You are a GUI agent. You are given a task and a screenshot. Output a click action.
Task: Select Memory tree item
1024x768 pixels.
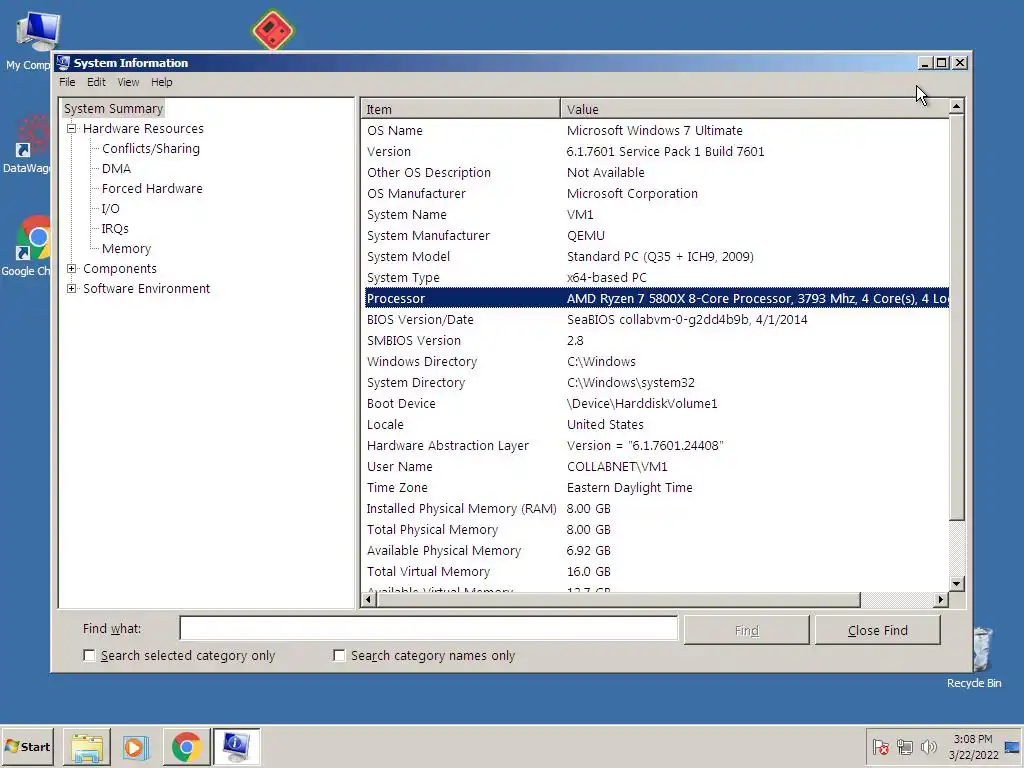point(126,249)
